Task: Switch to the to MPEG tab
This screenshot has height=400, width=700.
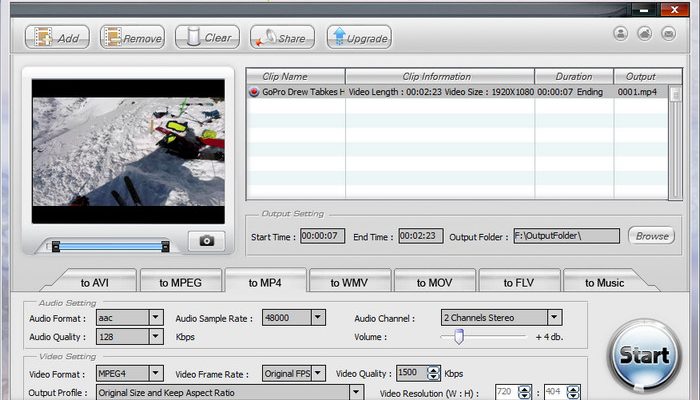Action: coord(180,283)
